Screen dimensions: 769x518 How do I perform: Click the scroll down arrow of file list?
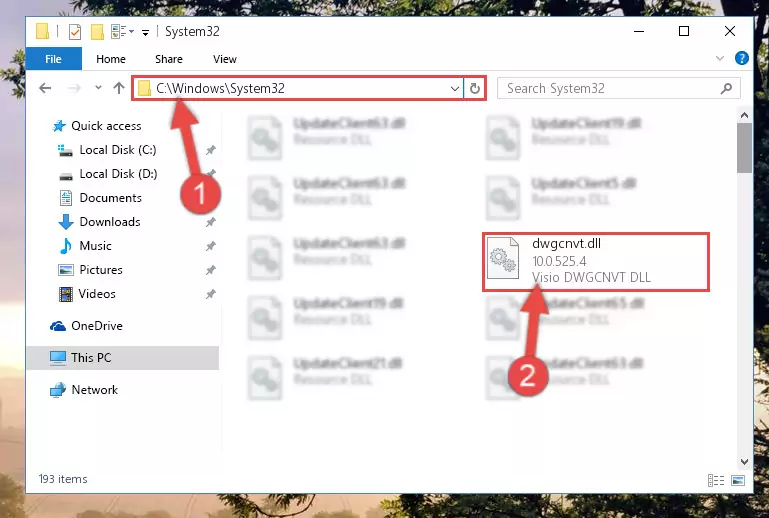point(744,462)
